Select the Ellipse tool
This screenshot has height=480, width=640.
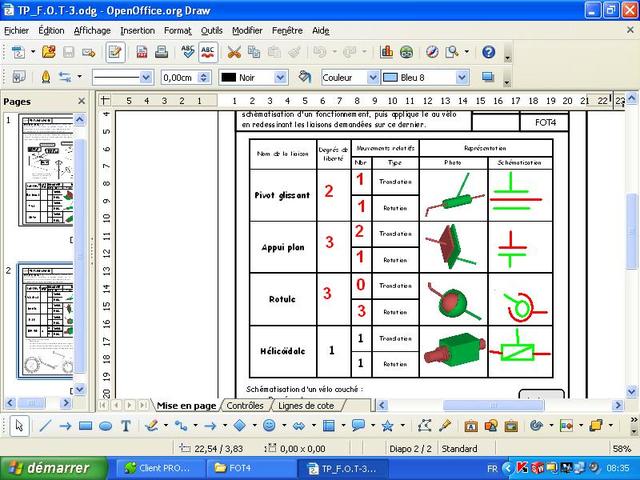106,426
